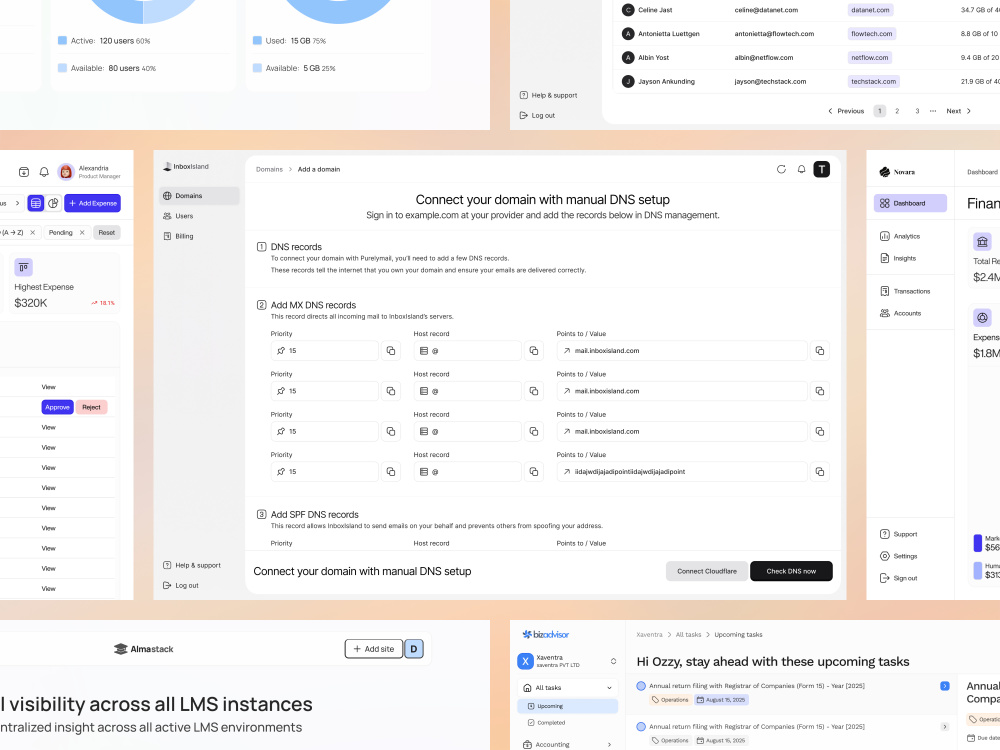Copy first mail.inboxisland.com value
Viewport: 1000px width, 750px height.
click(820, 351)
